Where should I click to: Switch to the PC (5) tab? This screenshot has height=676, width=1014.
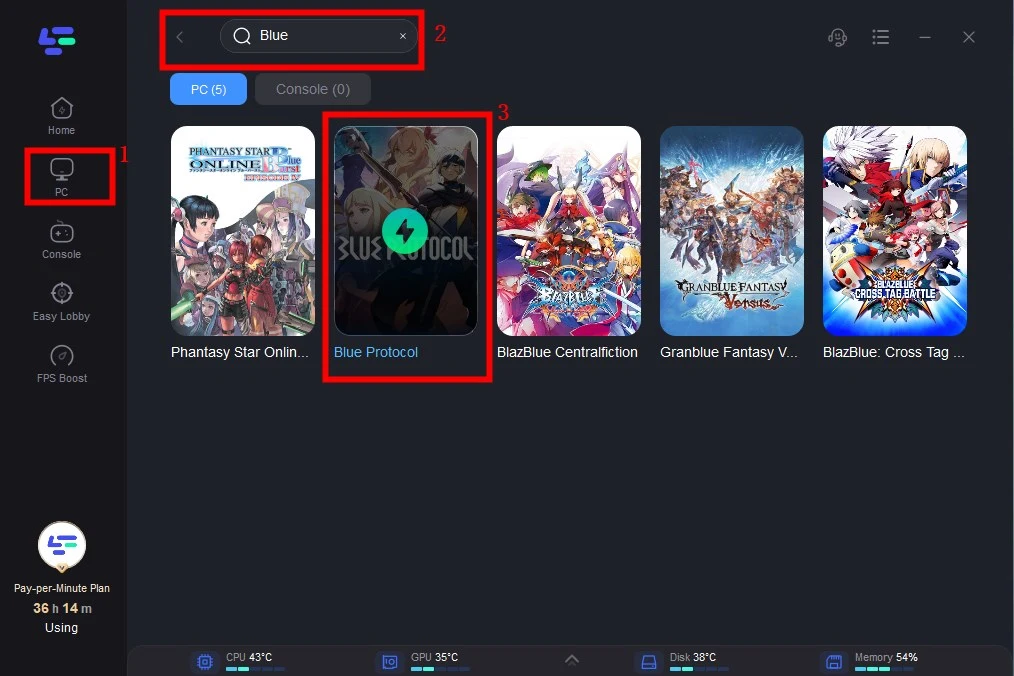point(208,89)
